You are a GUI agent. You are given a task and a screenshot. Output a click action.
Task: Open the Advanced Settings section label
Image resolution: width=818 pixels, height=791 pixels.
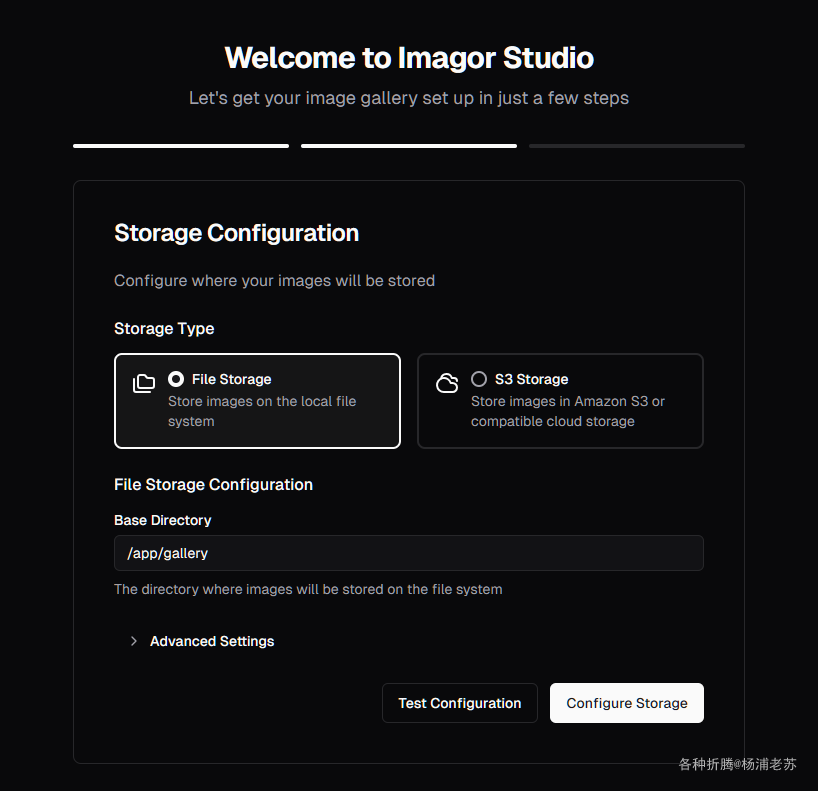212,641
